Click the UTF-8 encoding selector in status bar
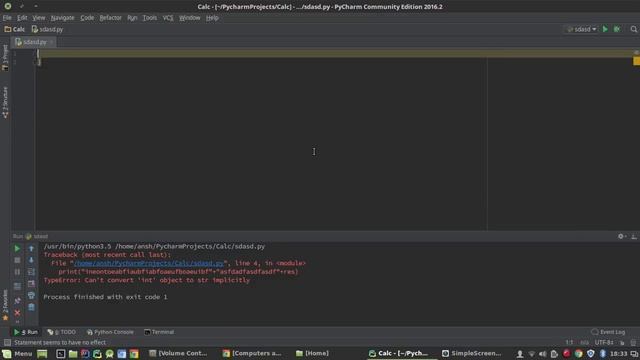 (x=604, y=342)
